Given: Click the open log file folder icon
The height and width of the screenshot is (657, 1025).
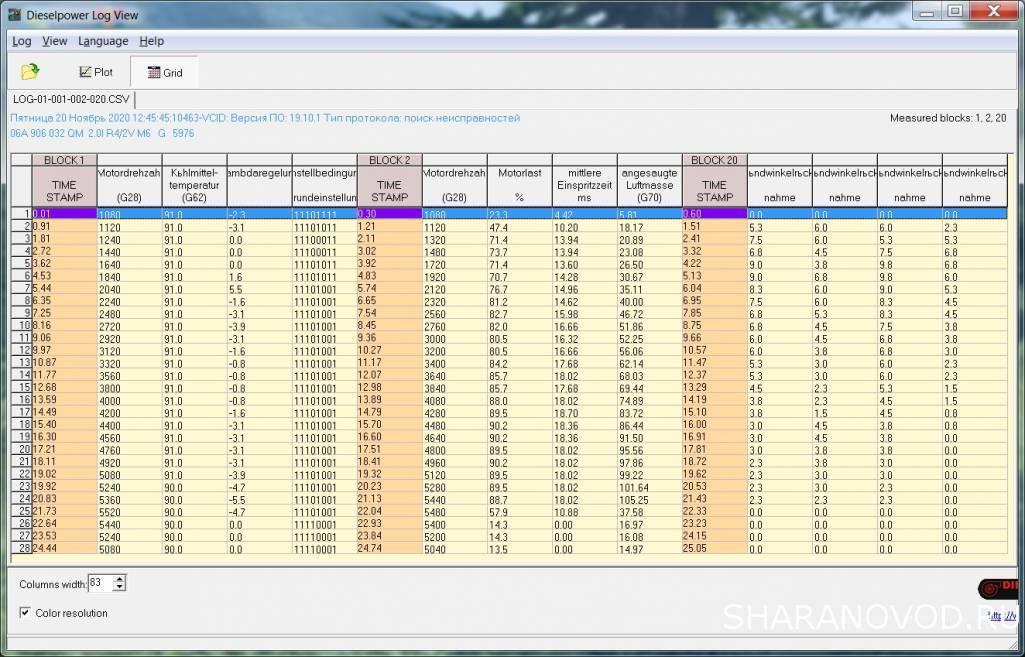Looking at the screenshot, I should (30, 72).
